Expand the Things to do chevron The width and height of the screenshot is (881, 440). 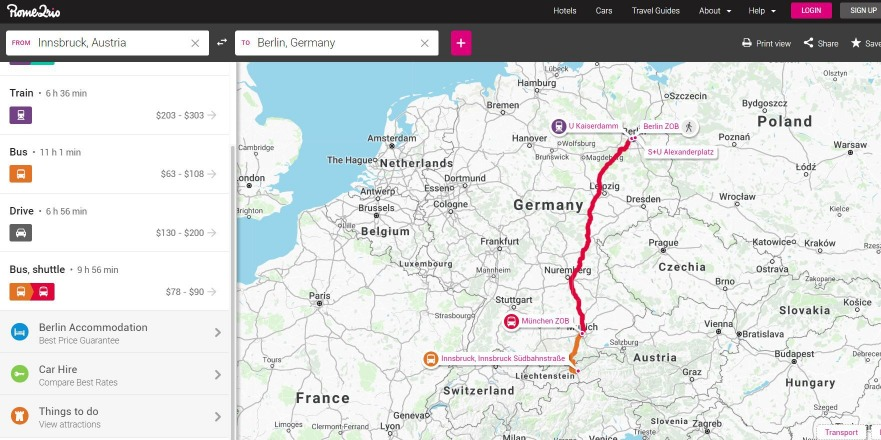click(x=218, y=417)
